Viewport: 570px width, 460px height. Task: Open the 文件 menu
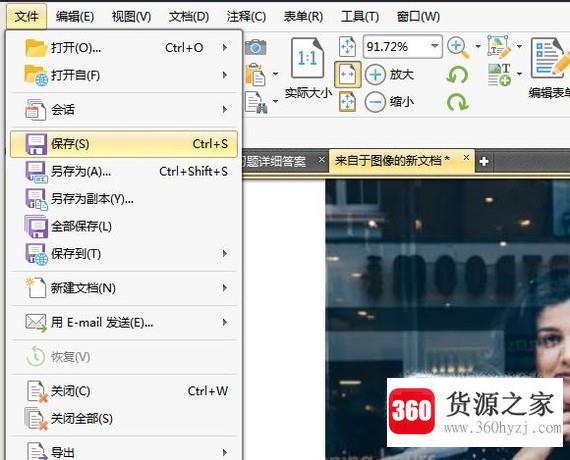pos(27,16)
